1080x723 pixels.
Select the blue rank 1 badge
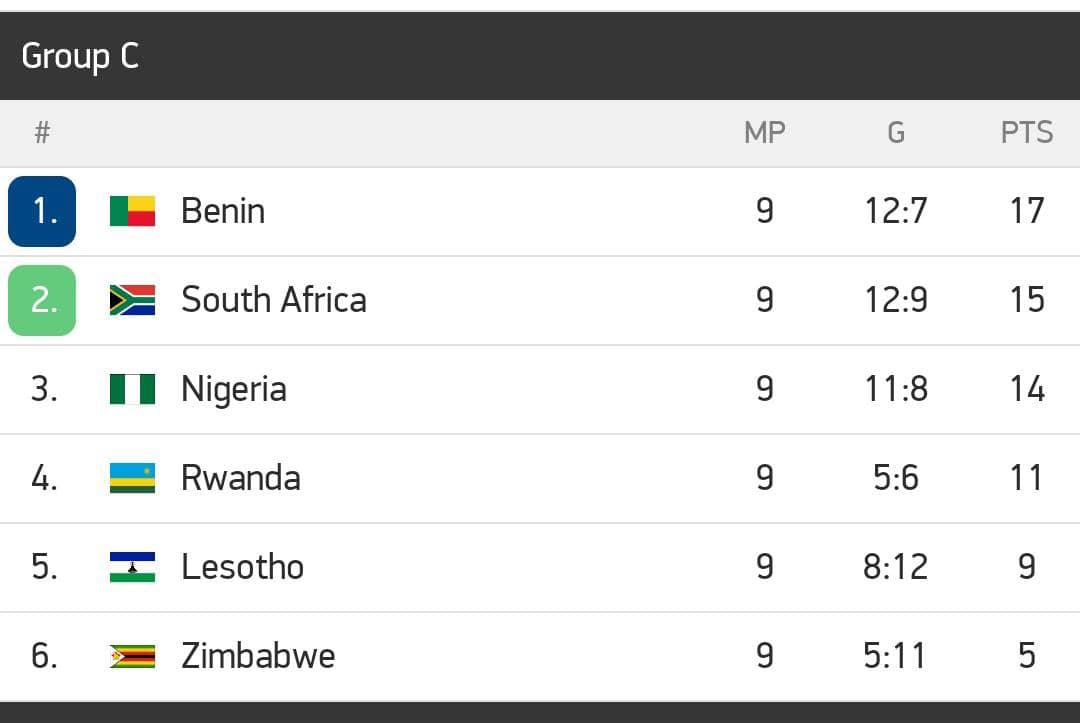click(42, 211)
